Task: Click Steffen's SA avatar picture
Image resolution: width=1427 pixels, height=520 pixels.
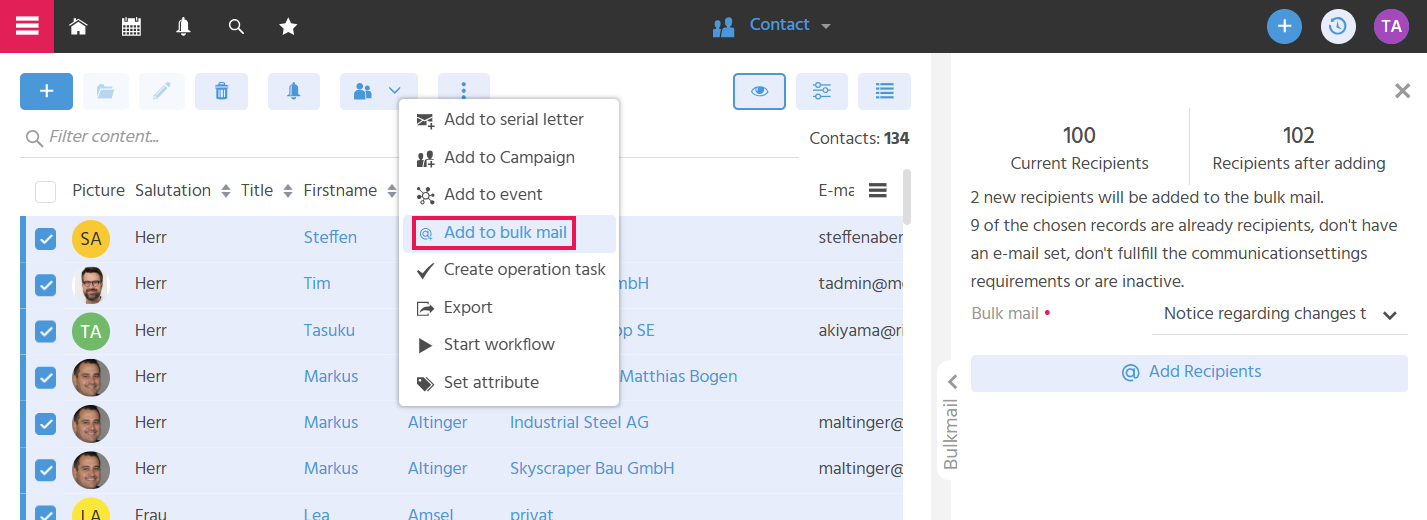Action: coord(91,238)
